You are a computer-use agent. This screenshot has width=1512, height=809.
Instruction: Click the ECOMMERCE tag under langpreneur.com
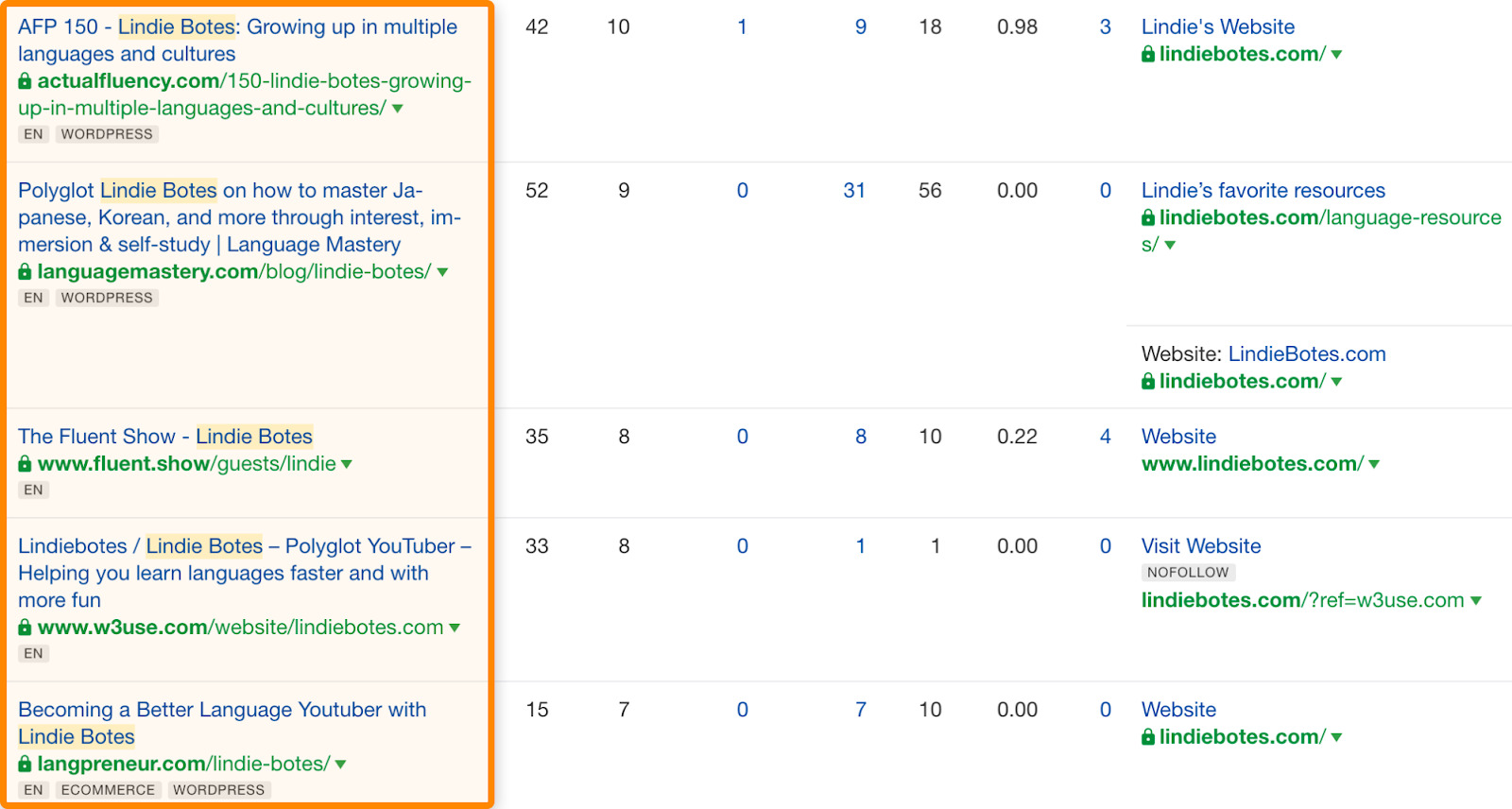[108, 790]
